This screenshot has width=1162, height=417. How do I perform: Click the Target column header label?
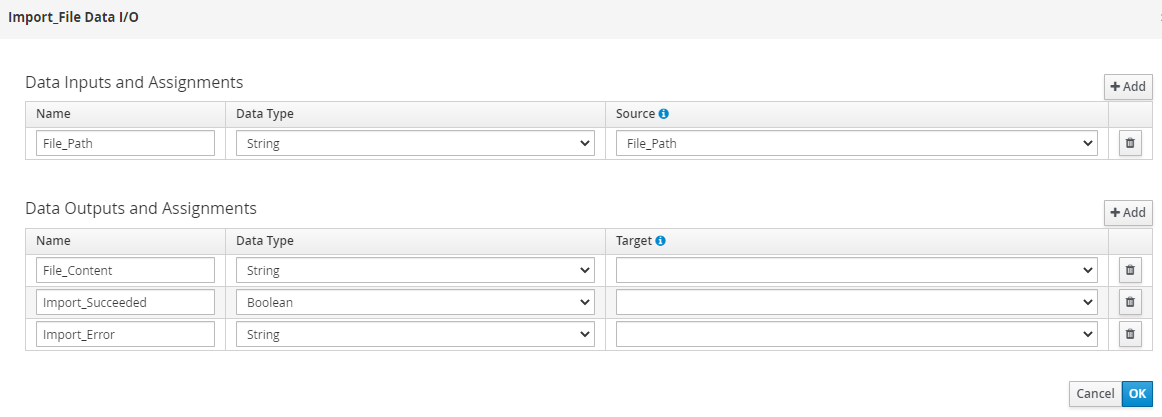pos(634,241)
